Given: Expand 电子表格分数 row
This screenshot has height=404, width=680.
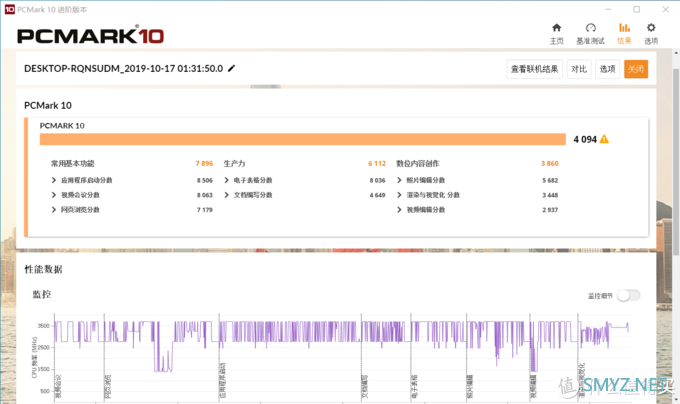Looking at the screenshot, I should pyautogui.click(x=226, y=180).
